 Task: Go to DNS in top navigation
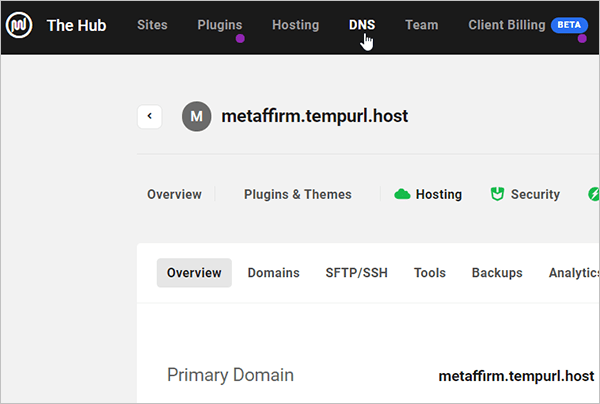[362, 25]
